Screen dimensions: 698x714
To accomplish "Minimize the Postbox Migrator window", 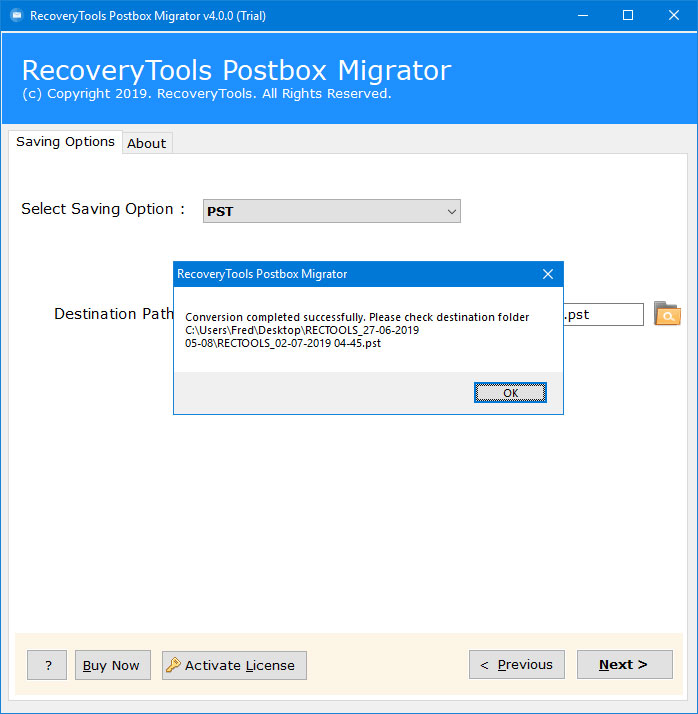I will [x=583, y=15].
